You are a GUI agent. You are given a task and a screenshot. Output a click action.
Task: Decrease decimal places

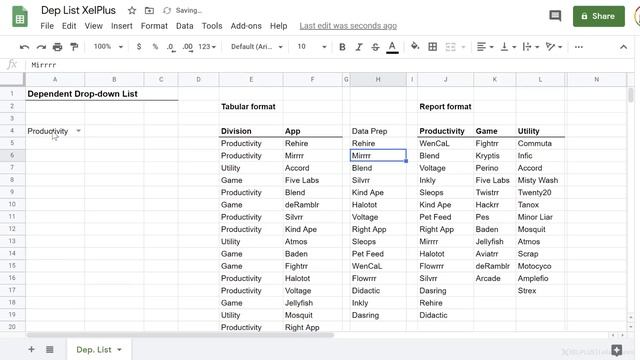[x=171, y=47]
